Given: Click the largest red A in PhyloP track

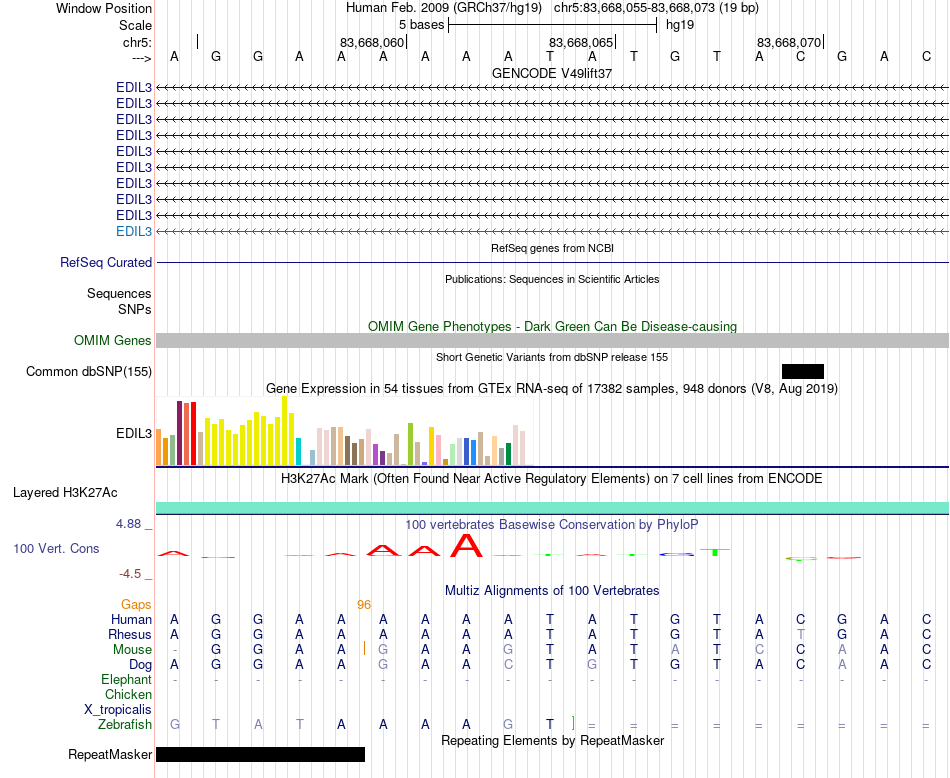Looking at the screenshot, I should coord(467,545).
